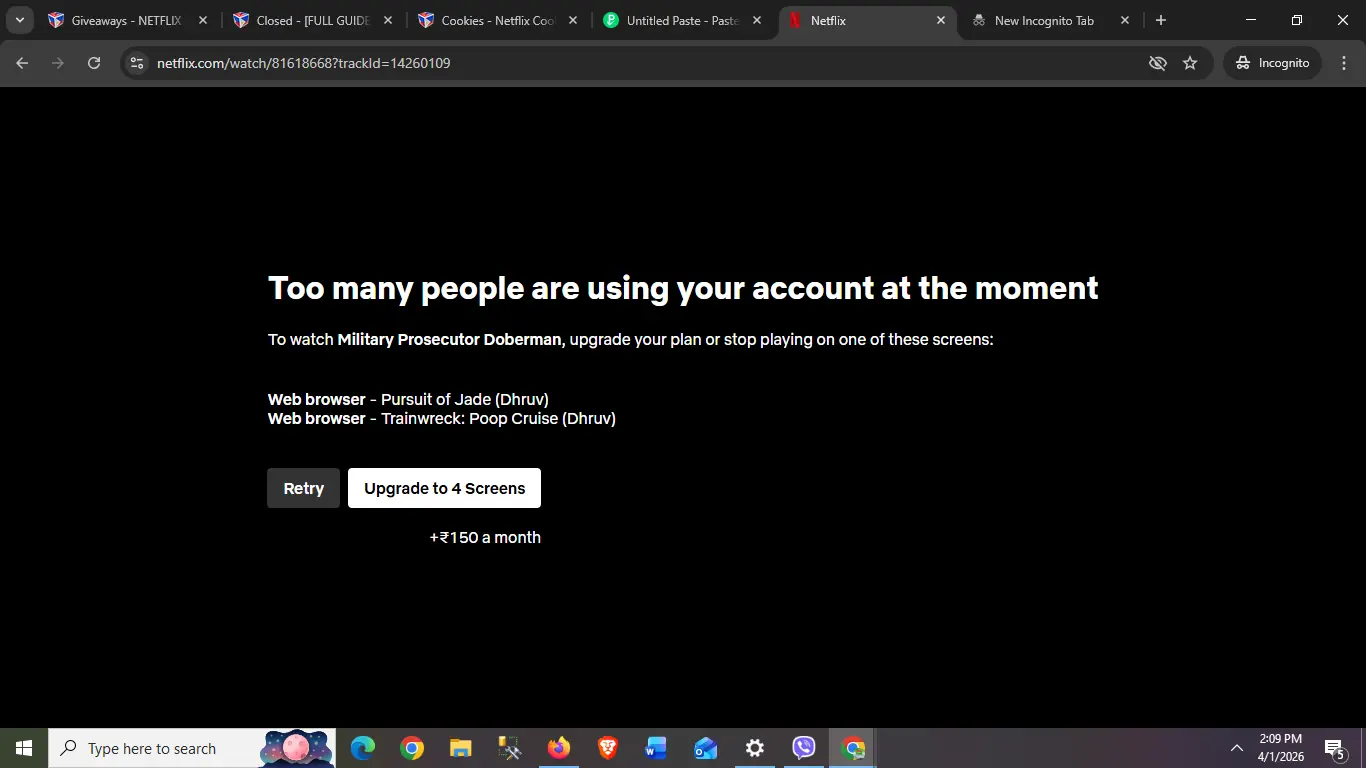Close the Giveaways - NETFLIX tab
Screen dimensions: 1366x768
coord(203,20)
